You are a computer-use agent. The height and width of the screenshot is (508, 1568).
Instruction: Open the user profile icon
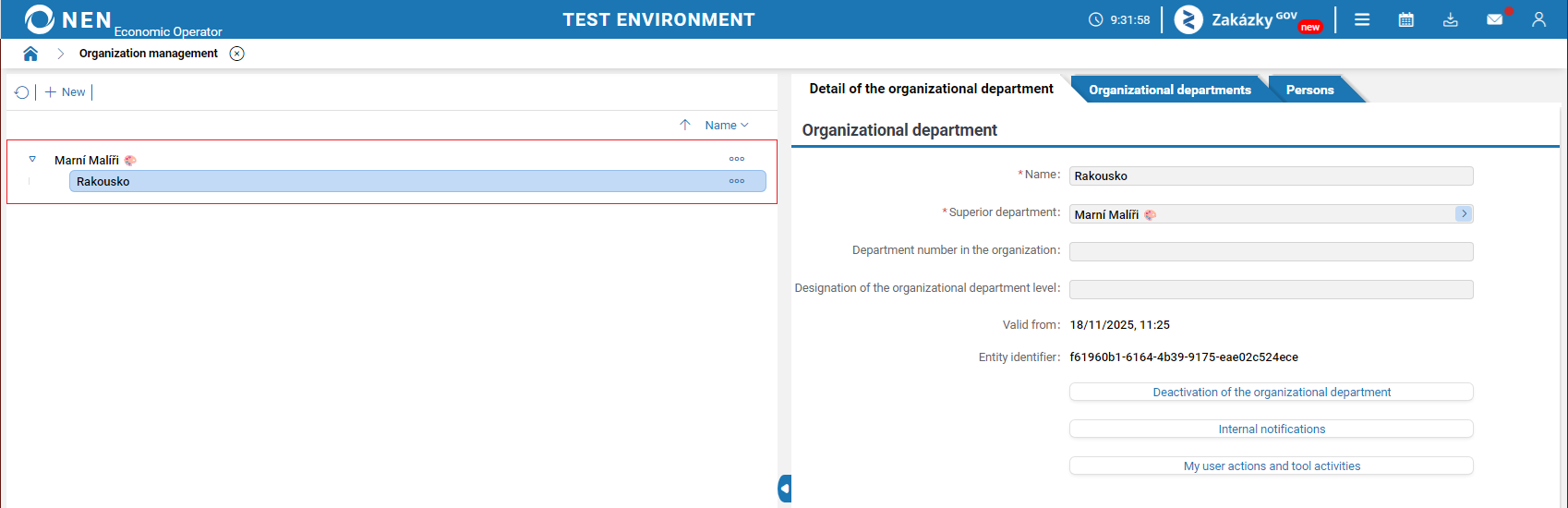click(x=1538, y=19)
